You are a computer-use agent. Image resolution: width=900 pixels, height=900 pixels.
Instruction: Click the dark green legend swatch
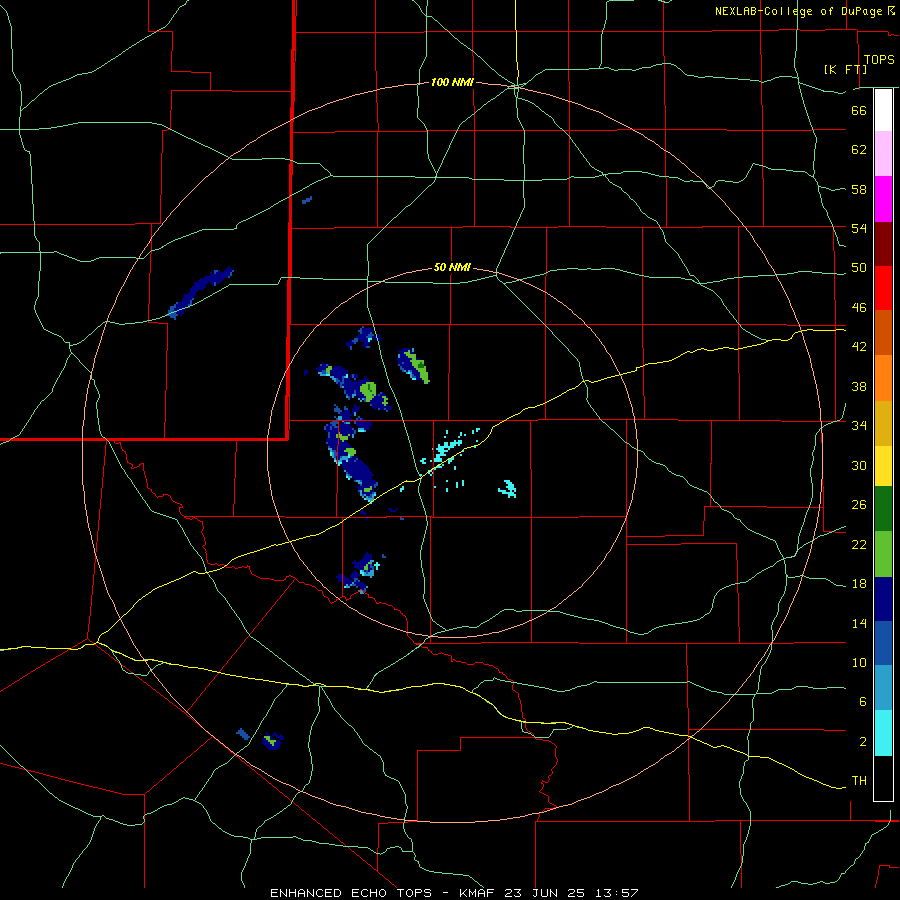tap(883, 509)
